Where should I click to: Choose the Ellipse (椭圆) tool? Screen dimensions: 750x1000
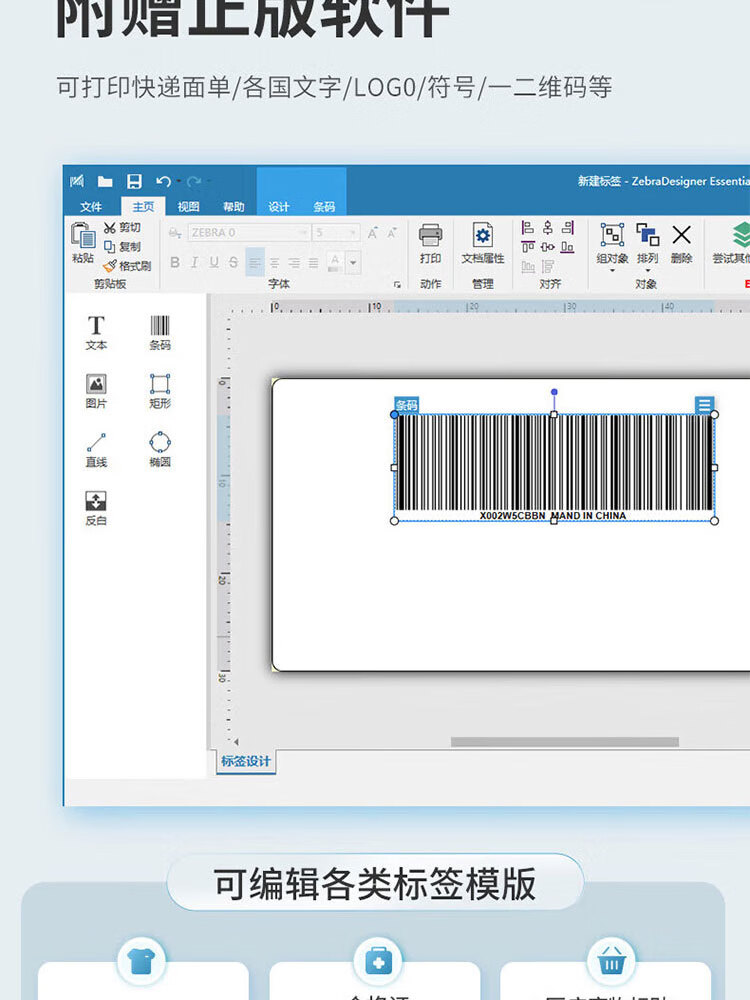pos(160,449)
